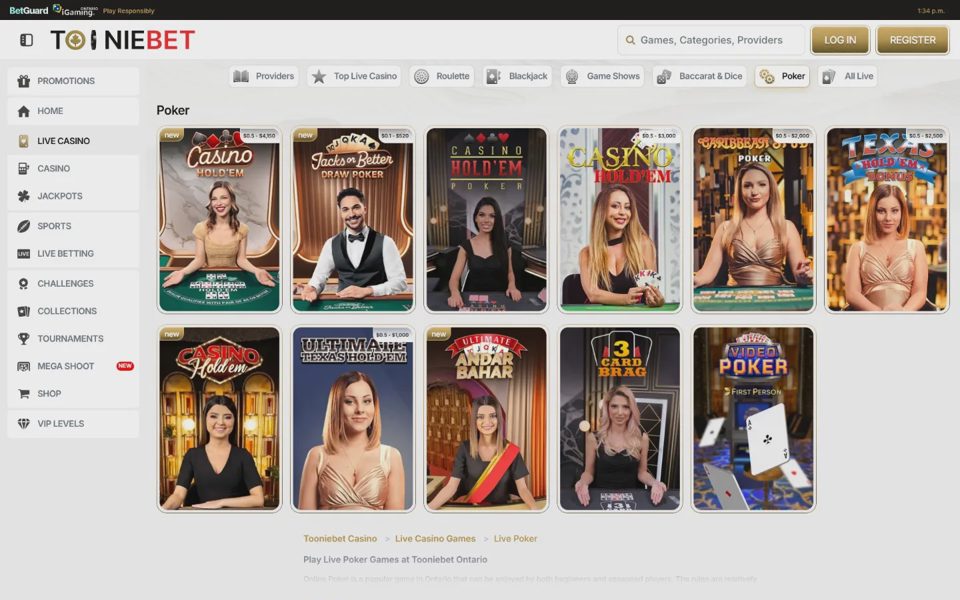Click the VIP Levels diamond icon
This screenshot has width=960, height=600.
click(x=23, y=424)
